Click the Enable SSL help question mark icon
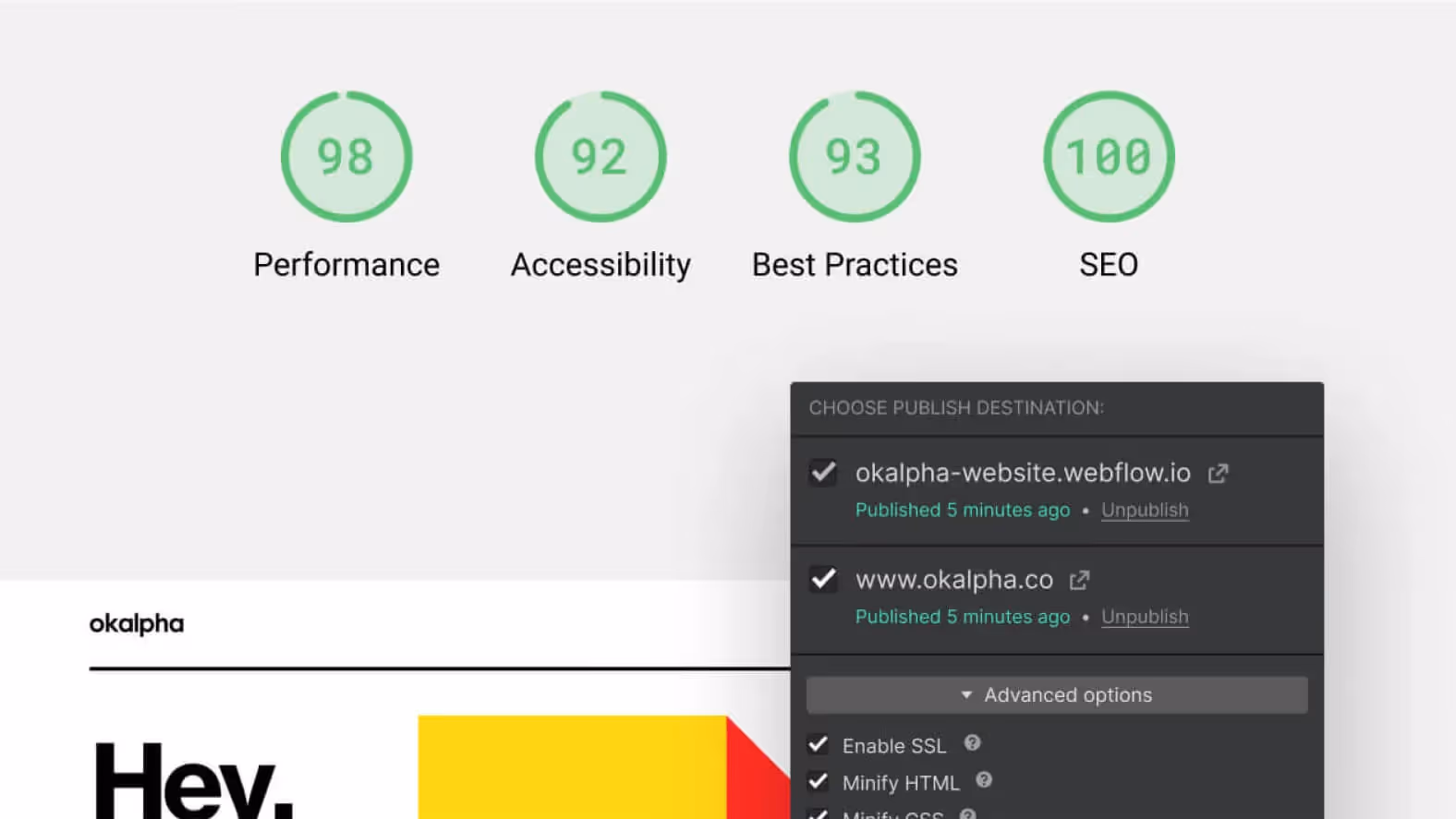The height and width of the screenshot is (819, 1456). click(x=972, y=742)
